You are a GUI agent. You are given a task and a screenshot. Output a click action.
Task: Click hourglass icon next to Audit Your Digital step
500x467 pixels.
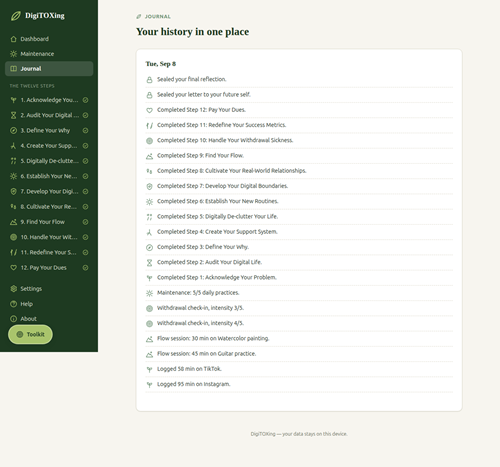(x=13, y=115)
